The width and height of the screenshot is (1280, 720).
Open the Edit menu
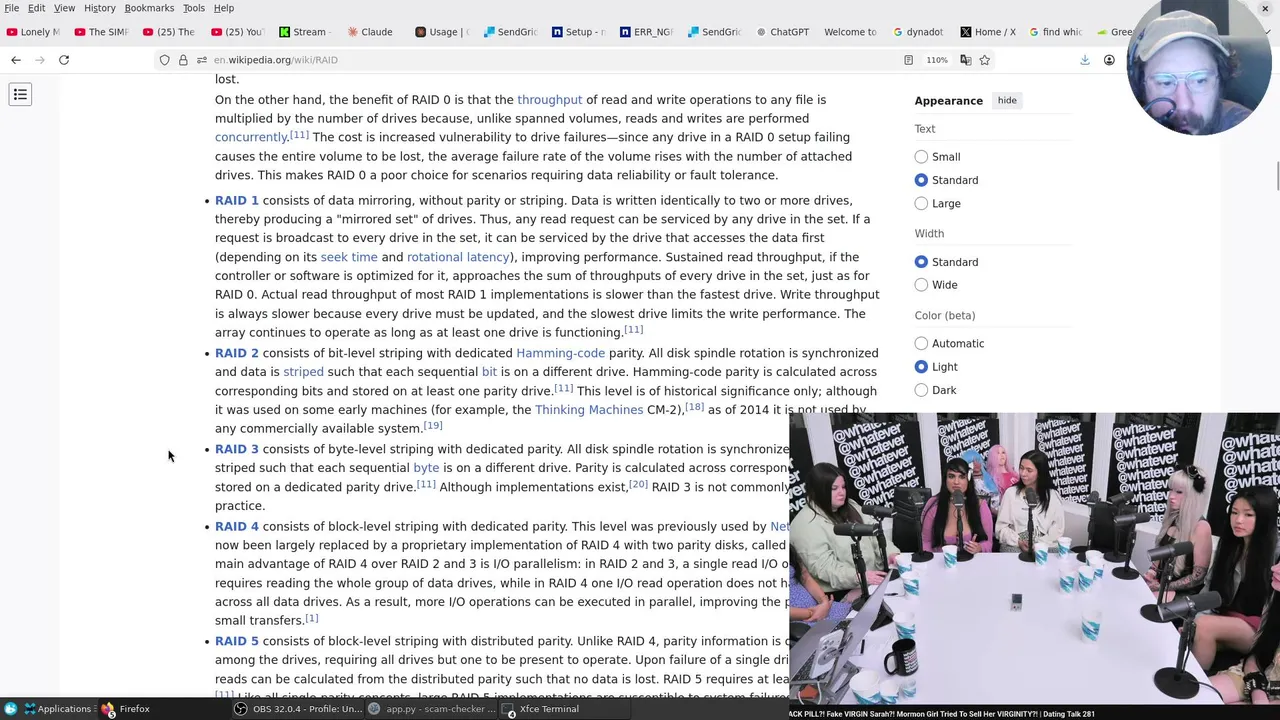[36, 8]
